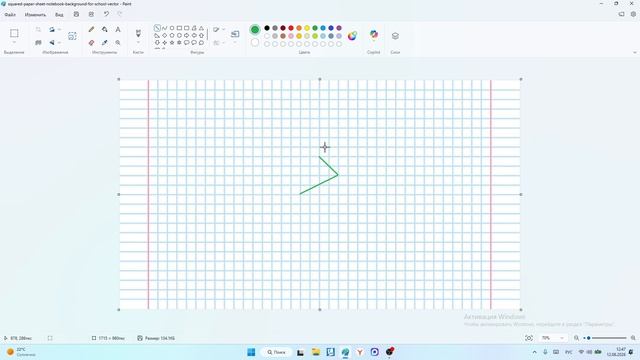
Task: Click the Save icon in the title bar
Action: pyautogui.click(x=76, y=14)
